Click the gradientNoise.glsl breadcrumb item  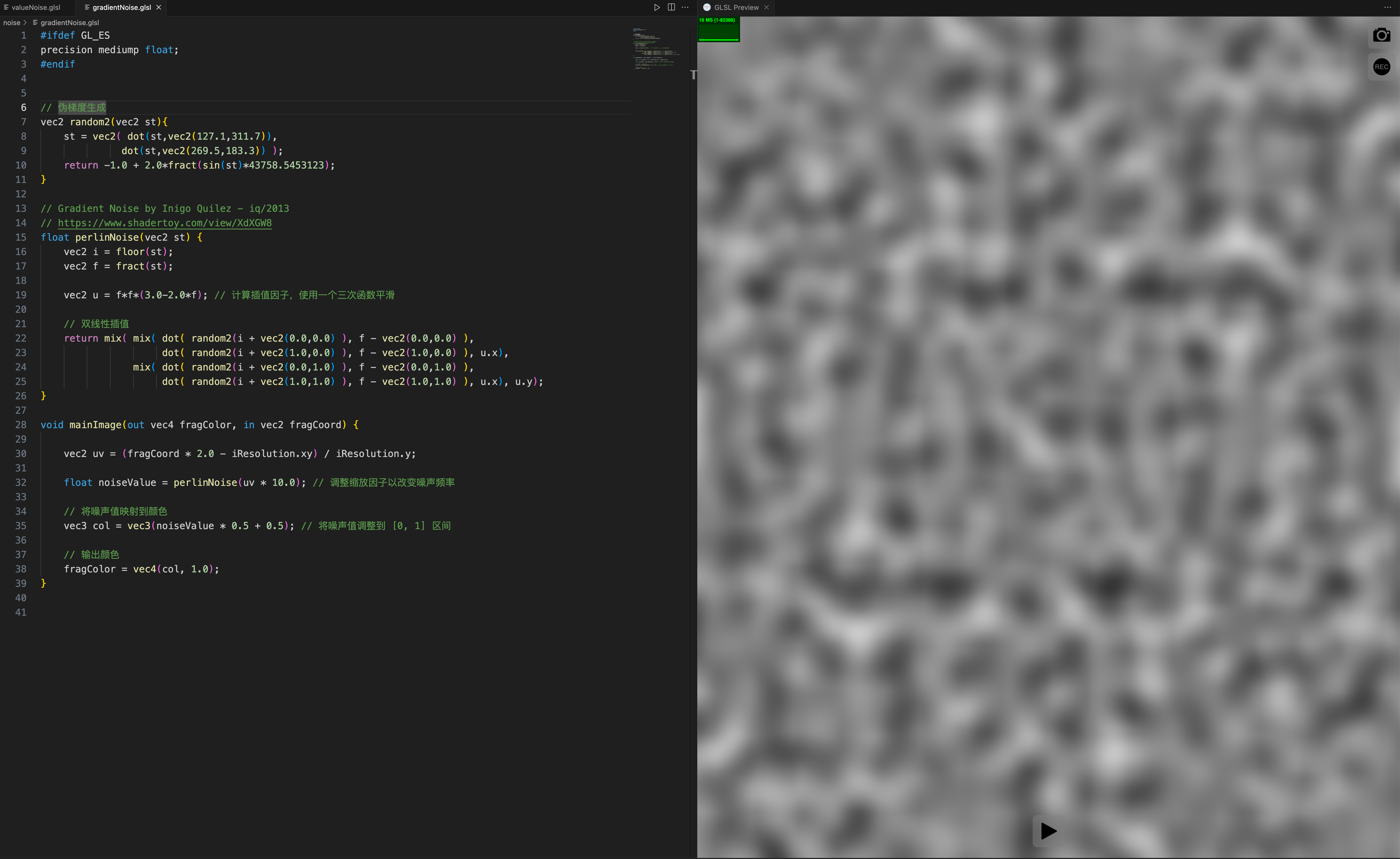69,23
